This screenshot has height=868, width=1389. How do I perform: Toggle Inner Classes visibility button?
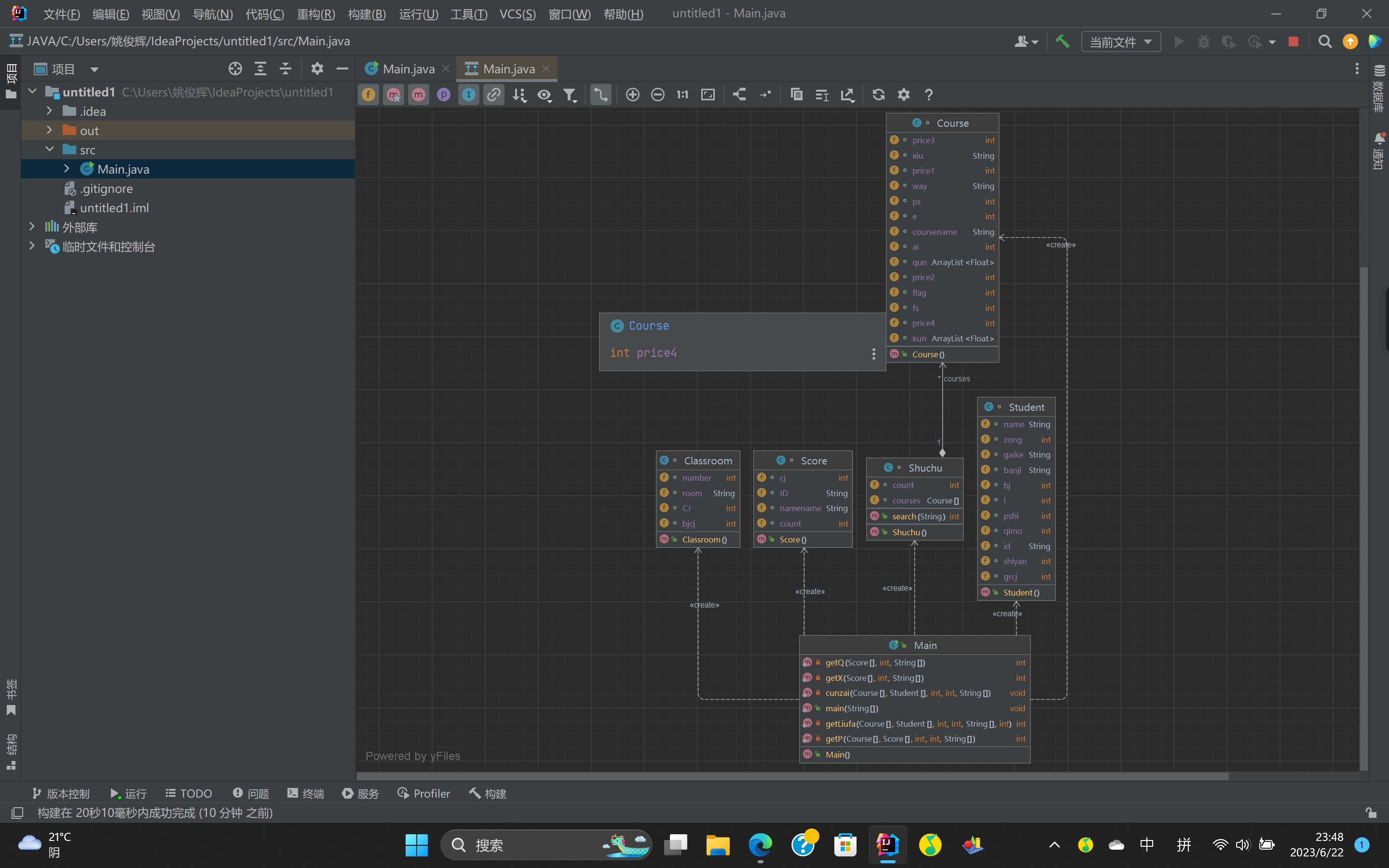click(469, 95)
